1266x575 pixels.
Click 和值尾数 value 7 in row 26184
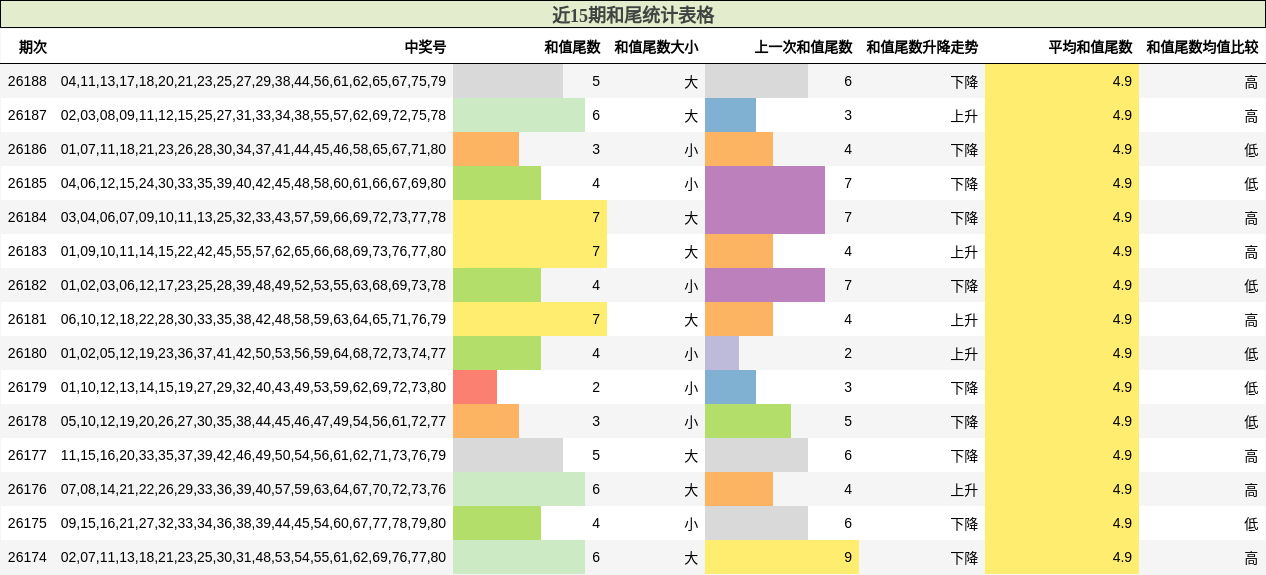[x=596, y=217]
